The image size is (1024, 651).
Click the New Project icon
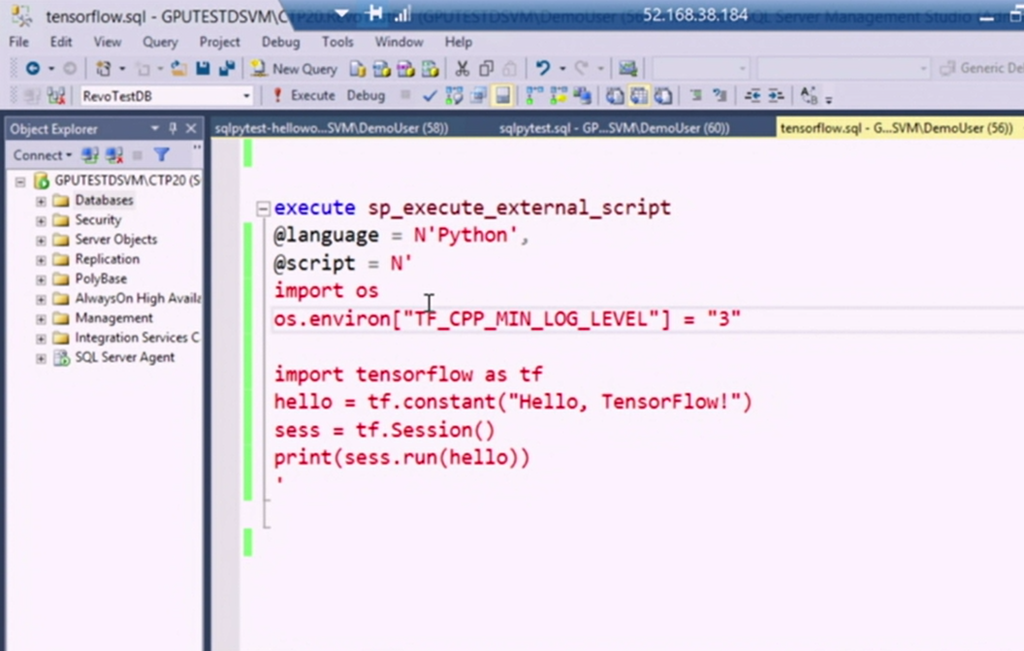click(x=103, y=68)
